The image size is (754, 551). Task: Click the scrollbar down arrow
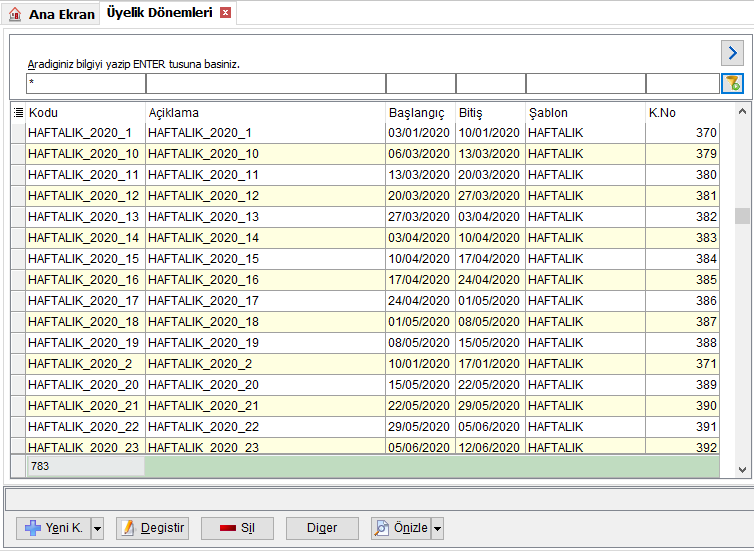click(x=742, y=469)
